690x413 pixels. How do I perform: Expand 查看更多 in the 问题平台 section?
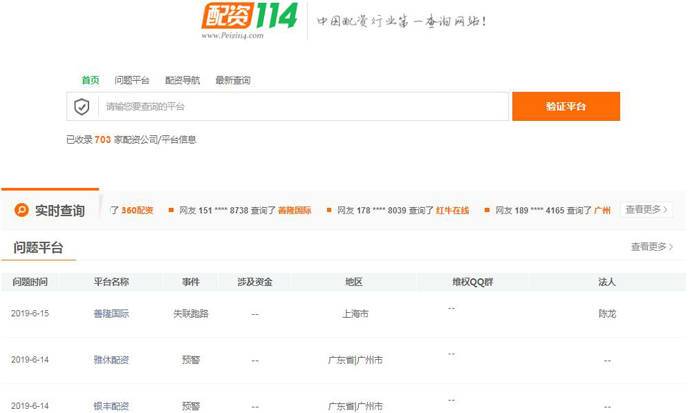coord(652,247)
